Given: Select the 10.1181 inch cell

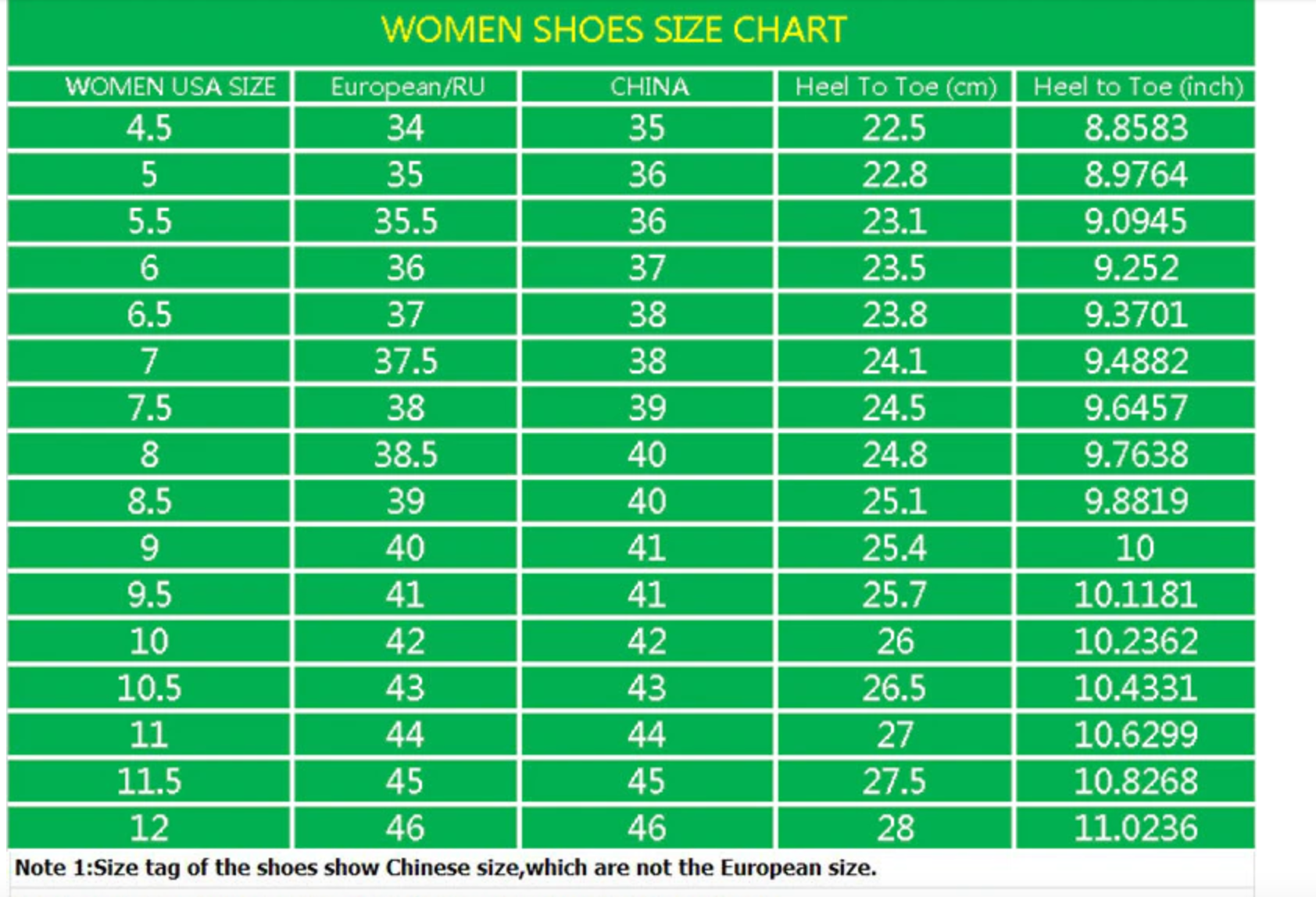Looking at the screenshot, I should pos(1135,595).
